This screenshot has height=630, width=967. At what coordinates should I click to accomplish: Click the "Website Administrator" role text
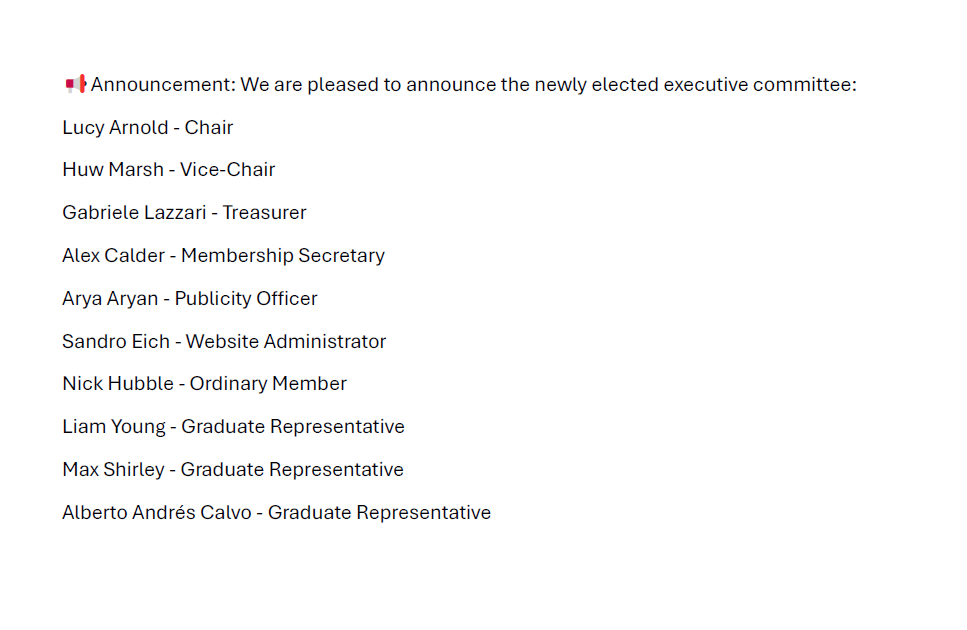pos(286,341)
